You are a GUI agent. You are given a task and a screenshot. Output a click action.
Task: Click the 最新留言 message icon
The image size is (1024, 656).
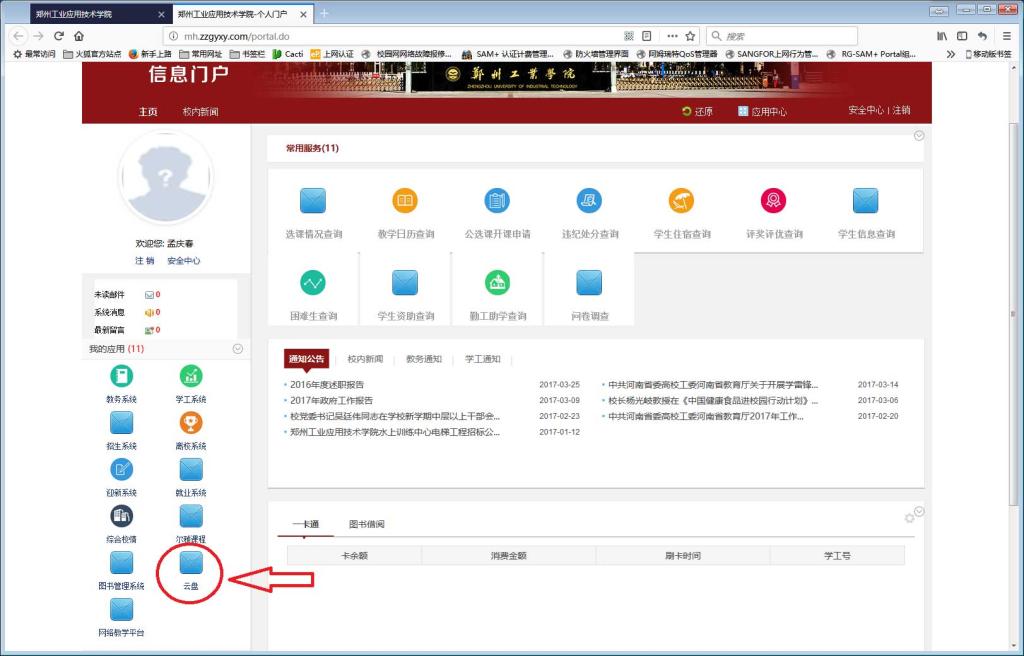tap(149, 330)
